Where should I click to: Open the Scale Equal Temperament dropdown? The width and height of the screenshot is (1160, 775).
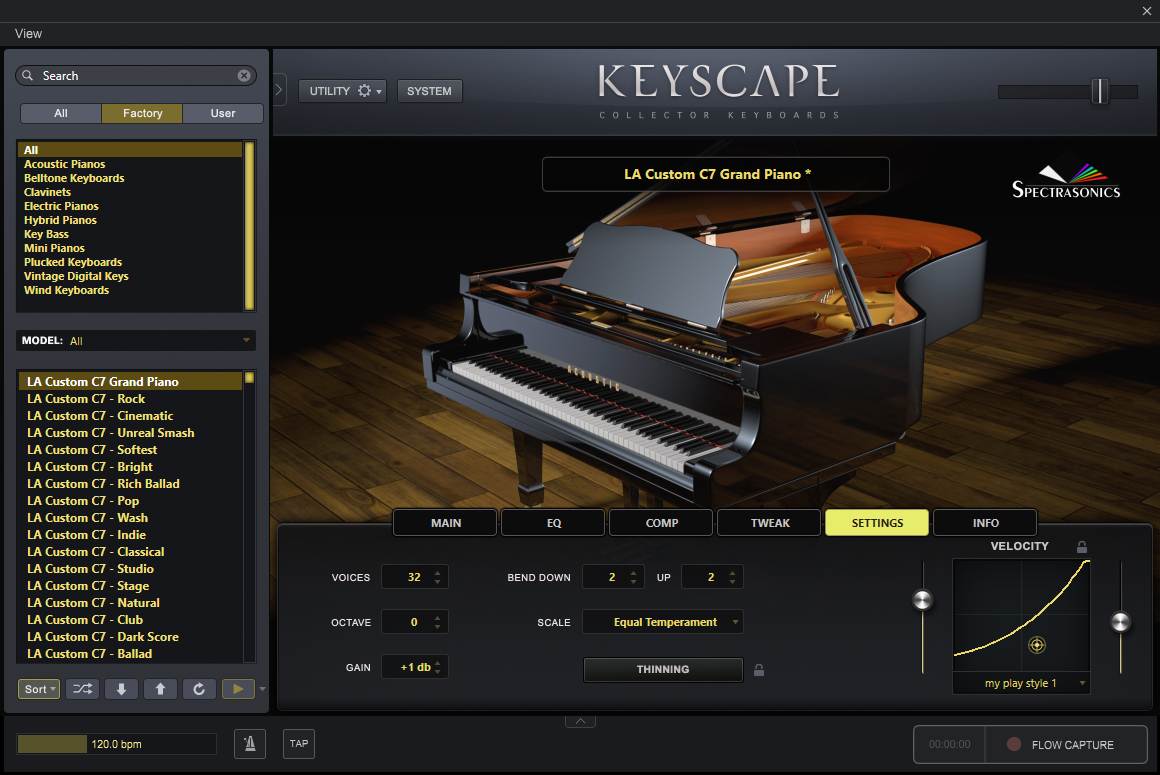point(663,622)
